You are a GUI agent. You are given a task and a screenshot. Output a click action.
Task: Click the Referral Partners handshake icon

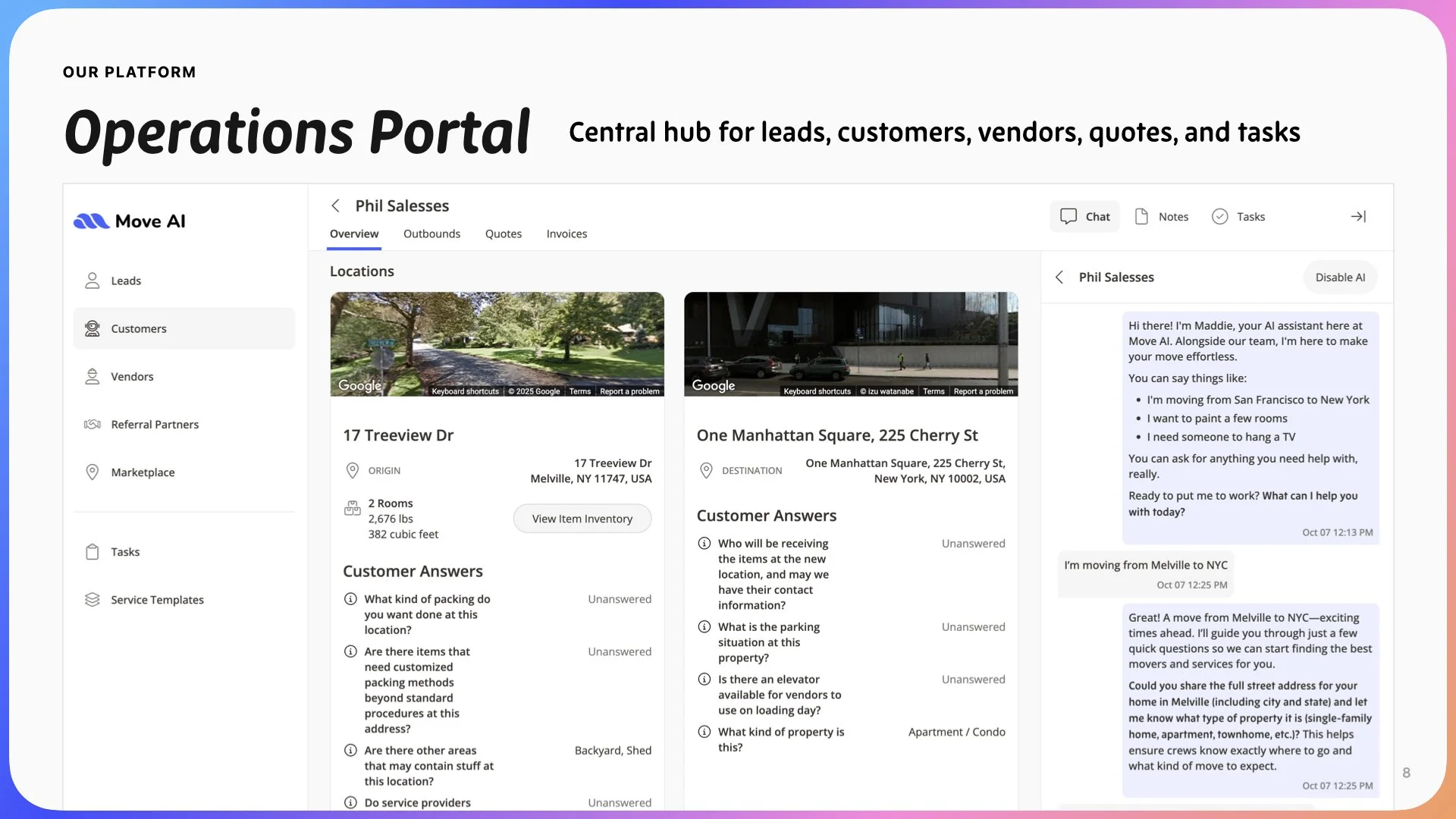click(92, 425)
